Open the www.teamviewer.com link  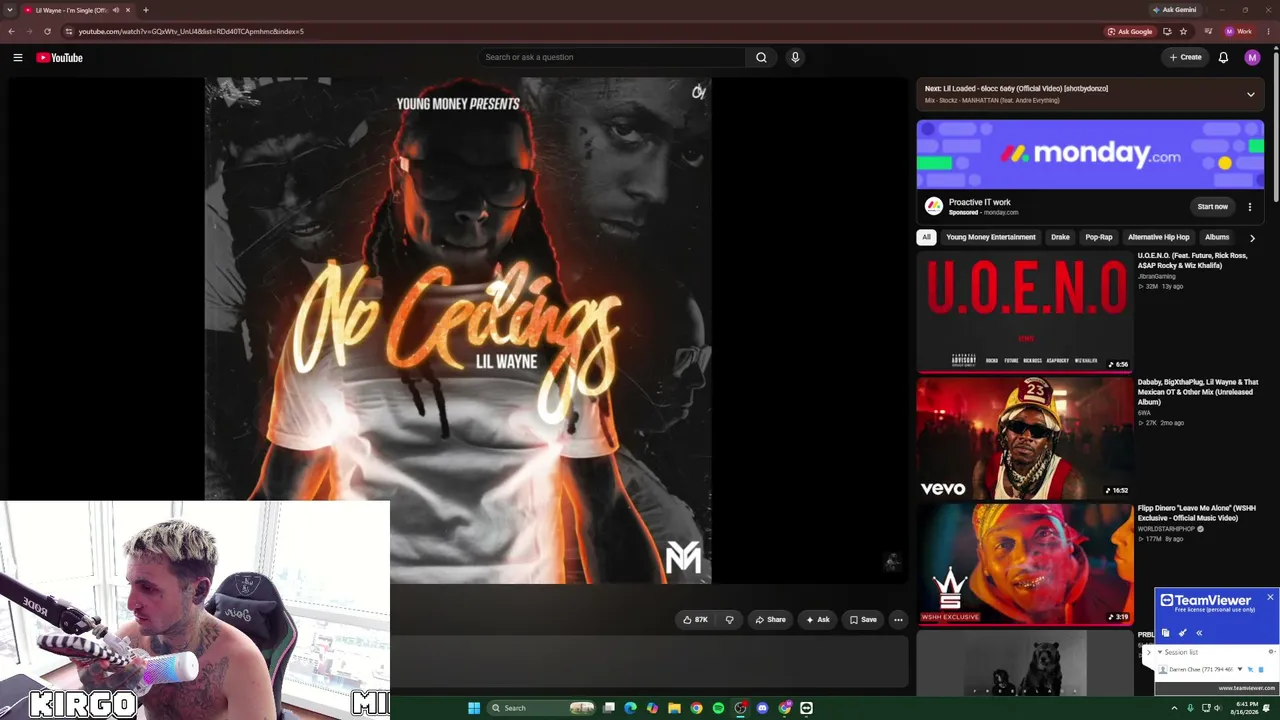click(x=1247, y=688)
